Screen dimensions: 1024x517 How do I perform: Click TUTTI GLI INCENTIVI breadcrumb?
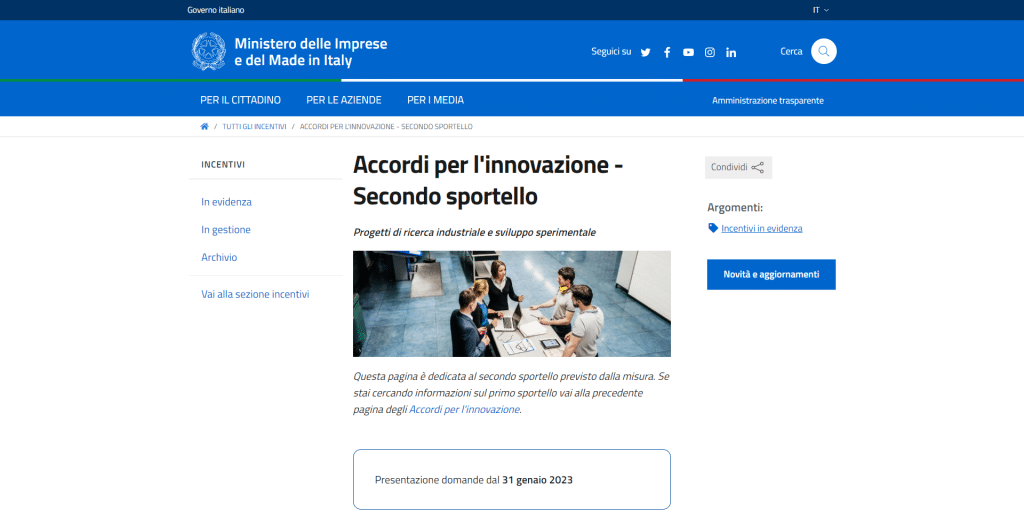point(254,127)
